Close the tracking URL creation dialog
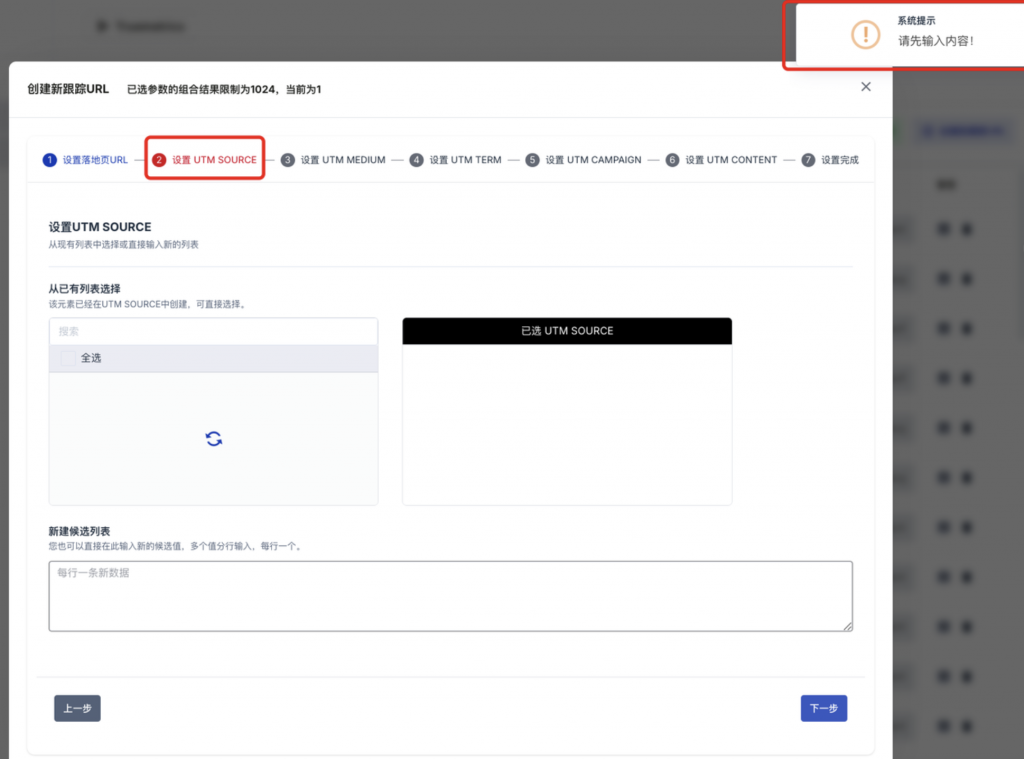The image size is (1024, 759). tap(865, 87)
